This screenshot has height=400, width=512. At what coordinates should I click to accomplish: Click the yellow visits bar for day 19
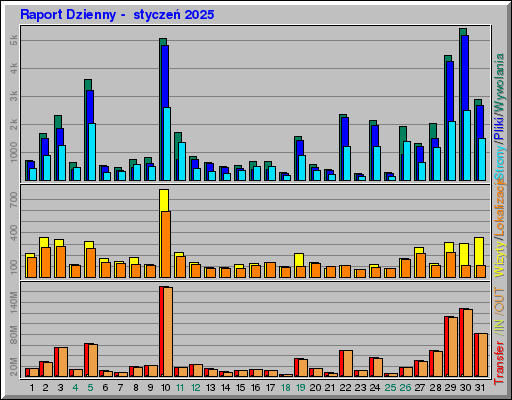(x=299, y=260)
